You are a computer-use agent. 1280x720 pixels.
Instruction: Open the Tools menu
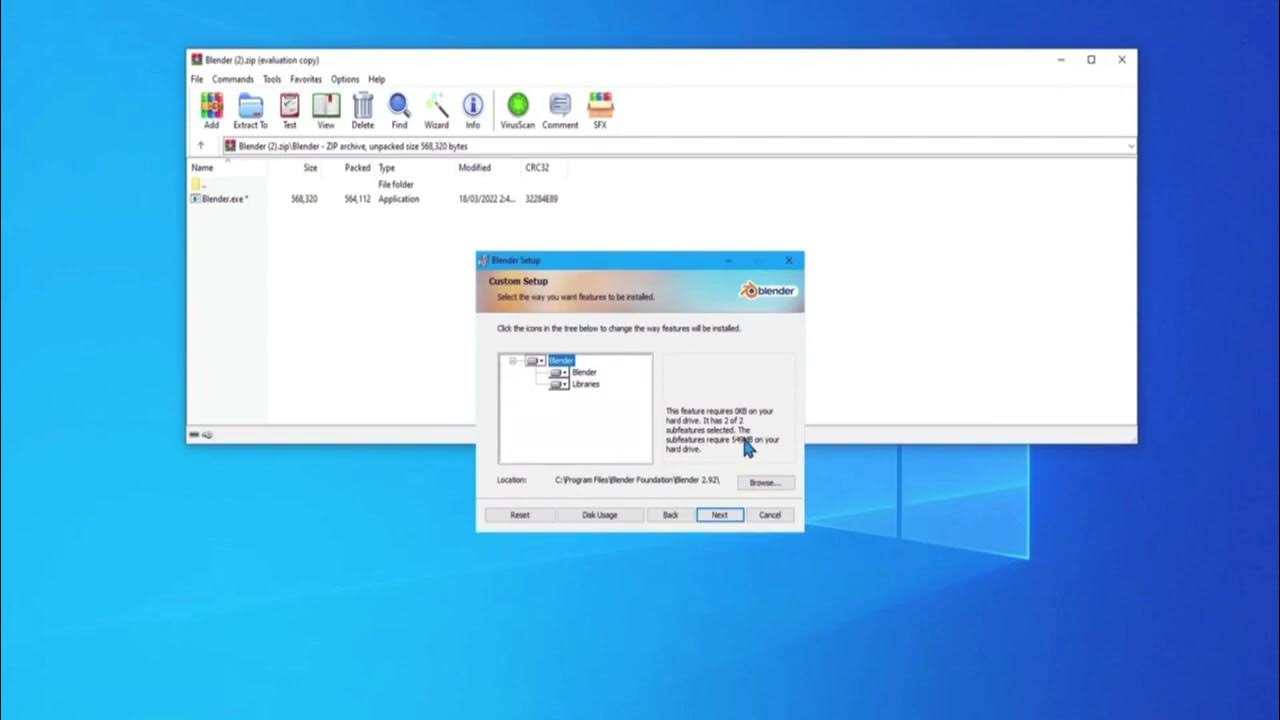[x=272, y=79]
